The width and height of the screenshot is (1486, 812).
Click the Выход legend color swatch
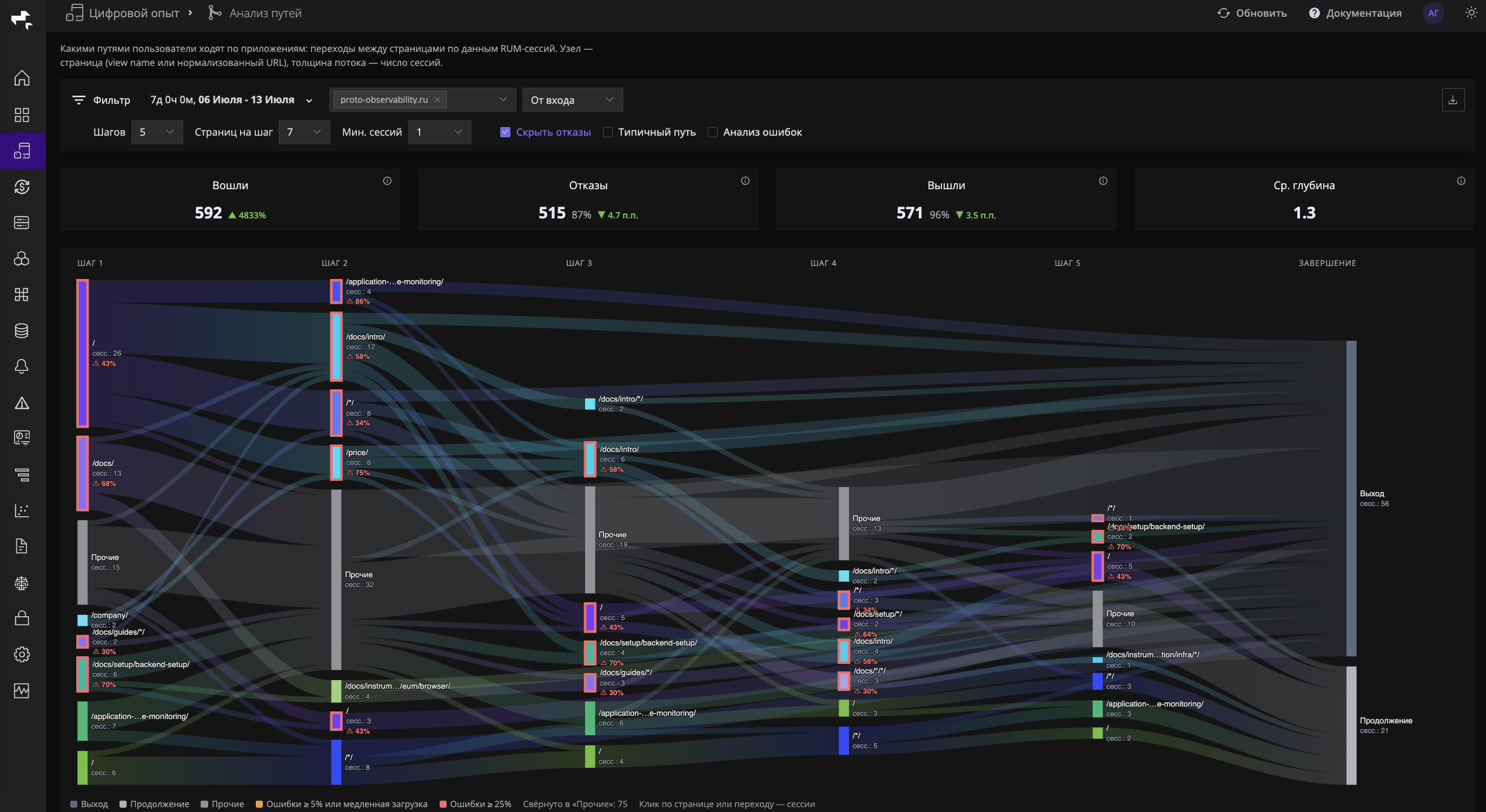(x=74, y=804)
